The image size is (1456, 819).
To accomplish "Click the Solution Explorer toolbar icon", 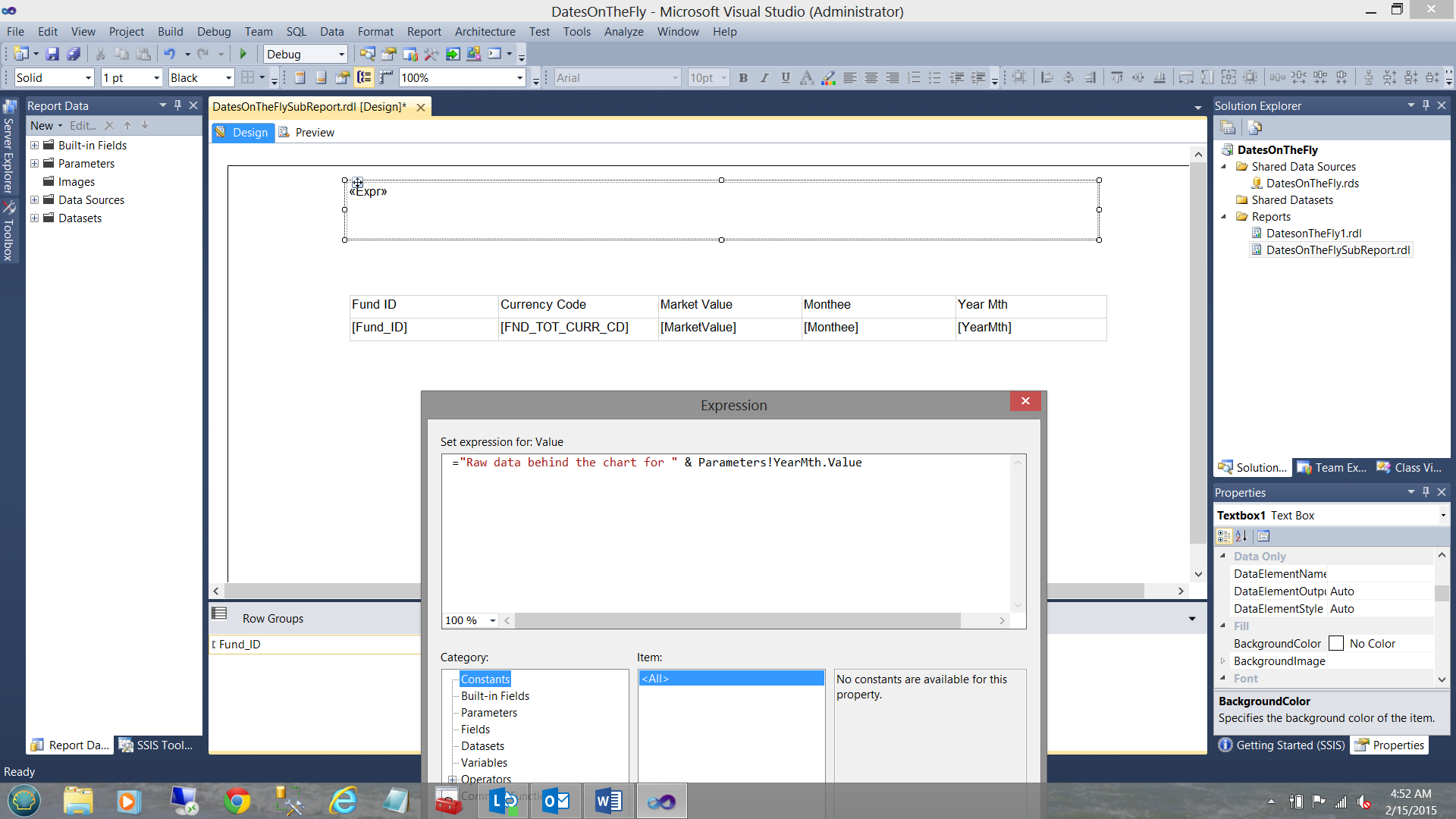I will [367, 54].
